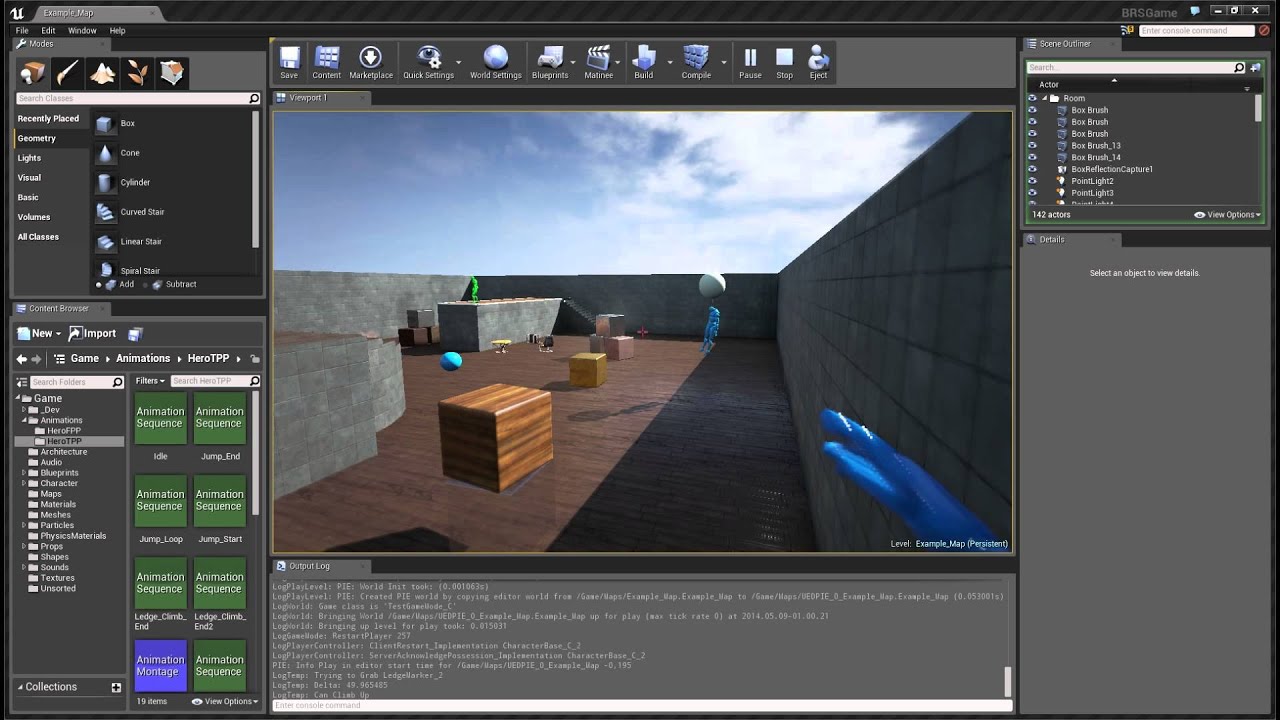Open Content Browser View Options
Image resolution: width=1280 pixels, height=720 pixels.
coord(225,701)
